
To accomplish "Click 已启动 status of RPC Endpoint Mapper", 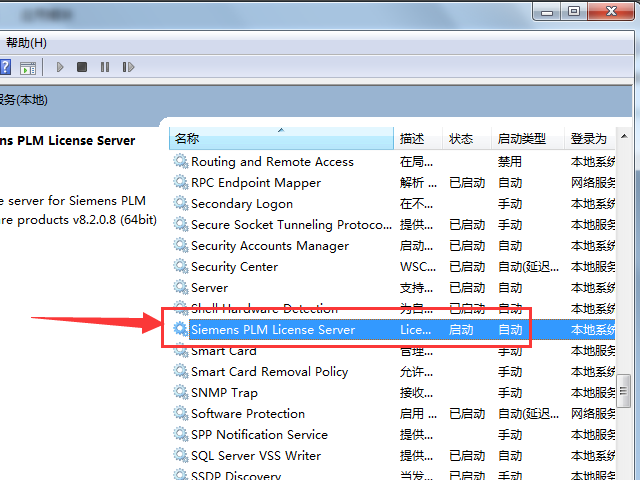I will click(467, 182).
